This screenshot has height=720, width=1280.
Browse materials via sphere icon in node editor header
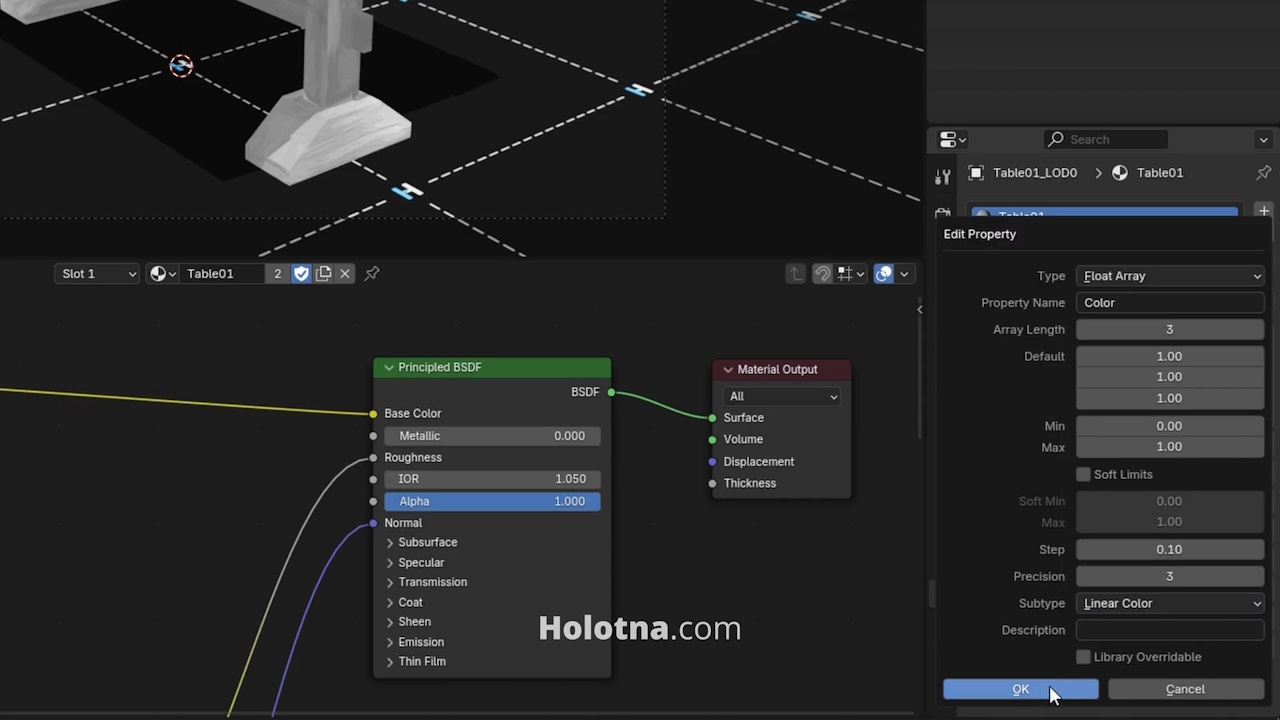click(162, 274)
